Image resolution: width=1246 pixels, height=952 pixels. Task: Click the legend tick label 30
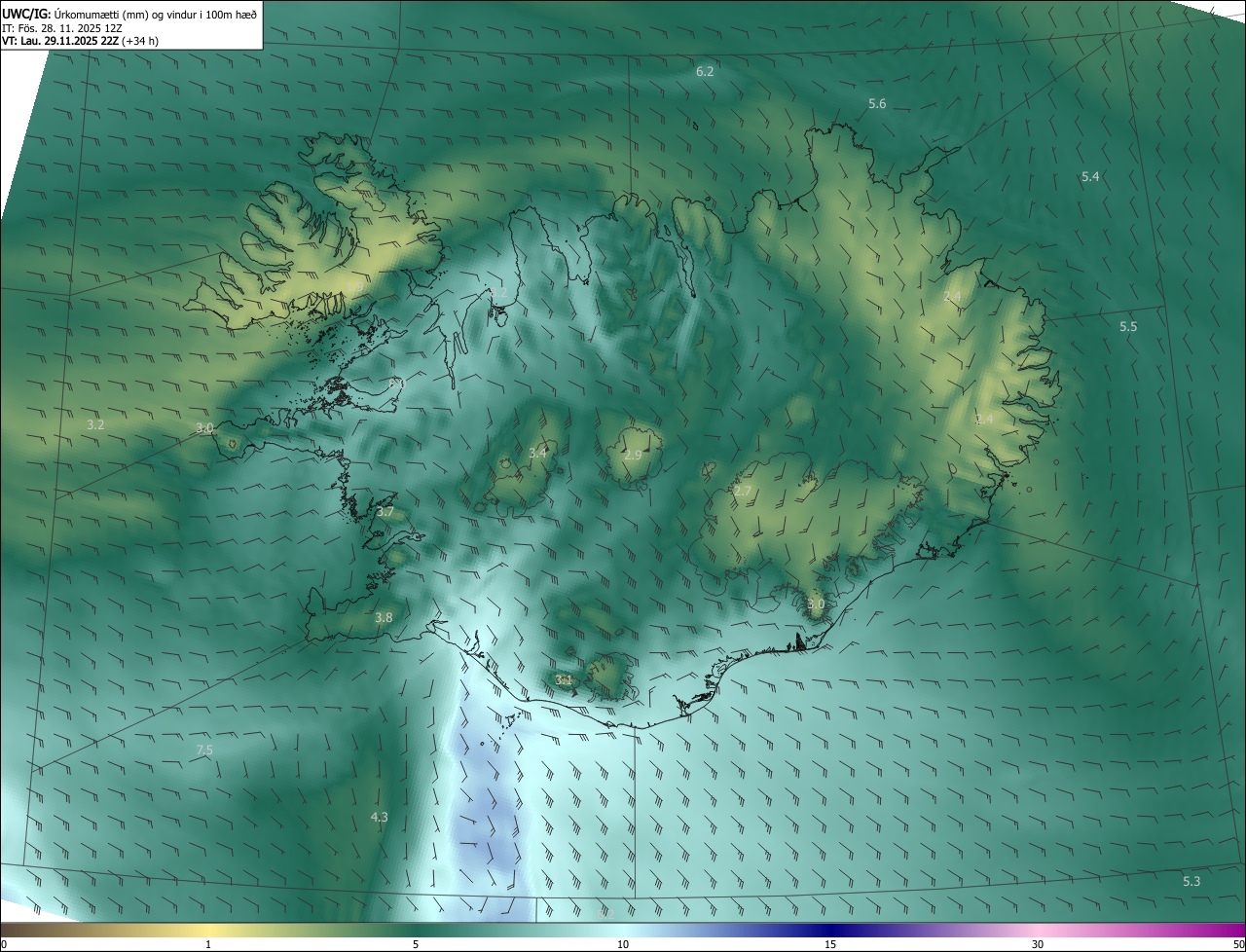(1038, 945)
